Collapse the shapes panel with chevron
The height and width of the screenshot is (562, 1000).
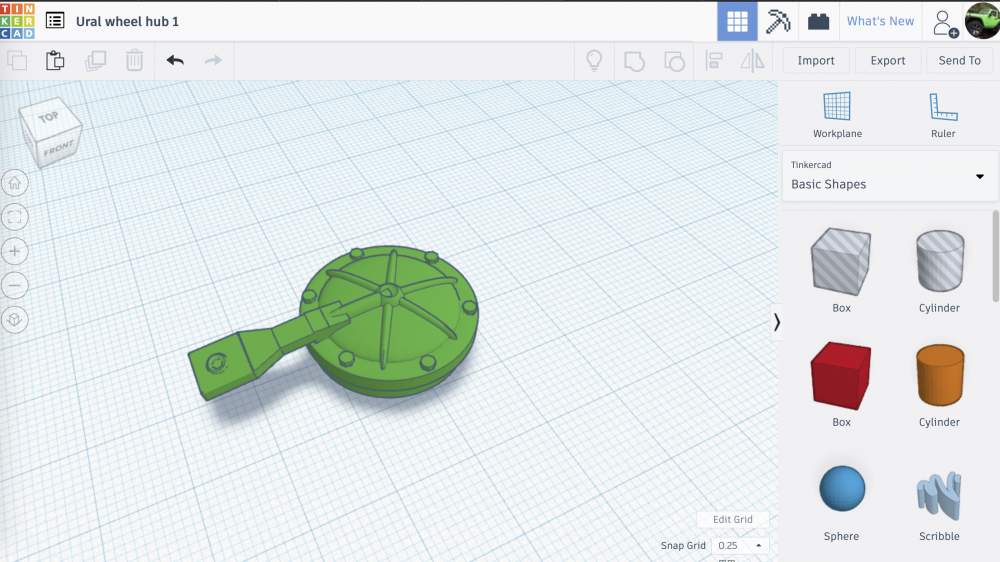(x=776, y=322)
